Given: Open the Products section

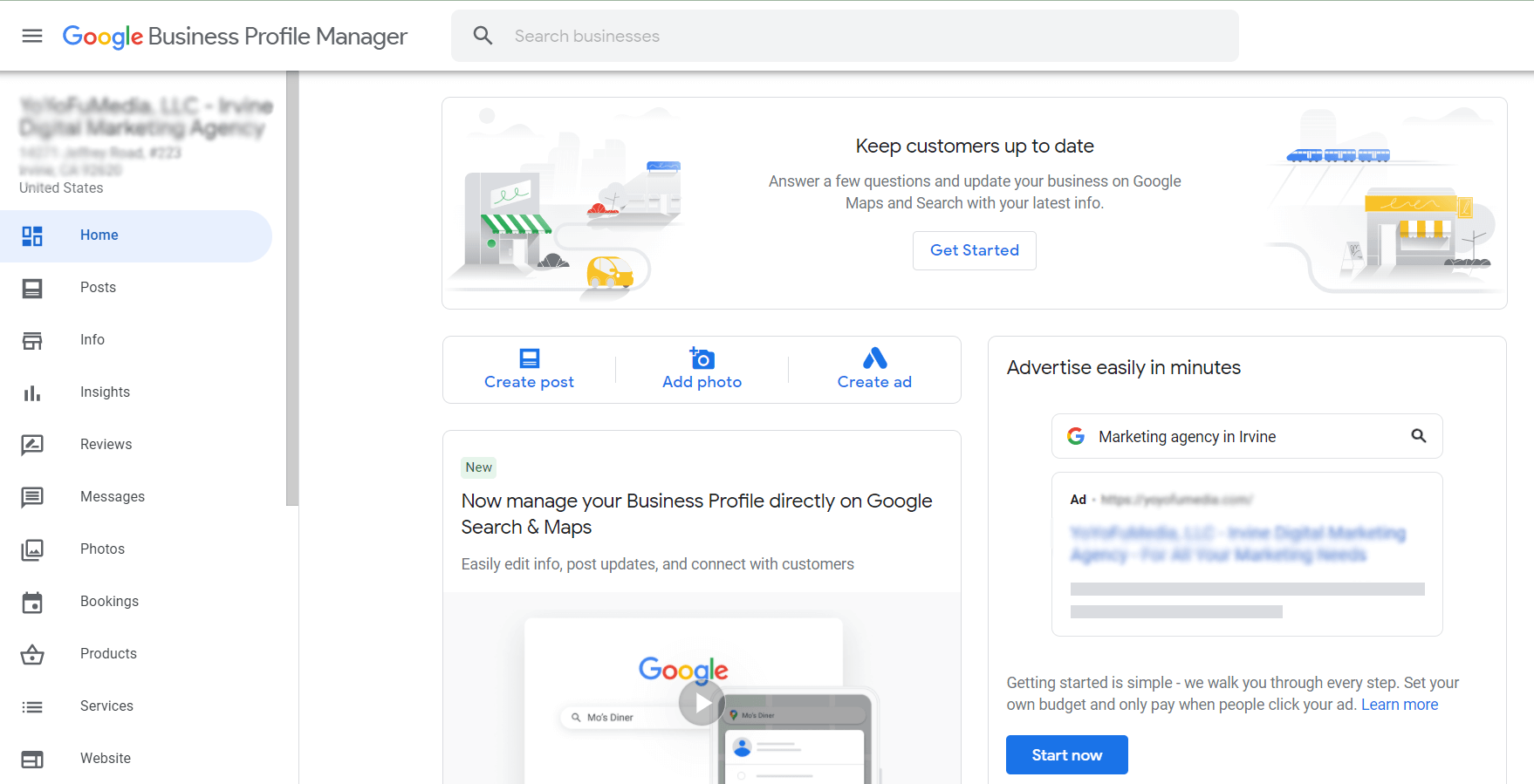Looking at the screenshot, I should 108,654.
